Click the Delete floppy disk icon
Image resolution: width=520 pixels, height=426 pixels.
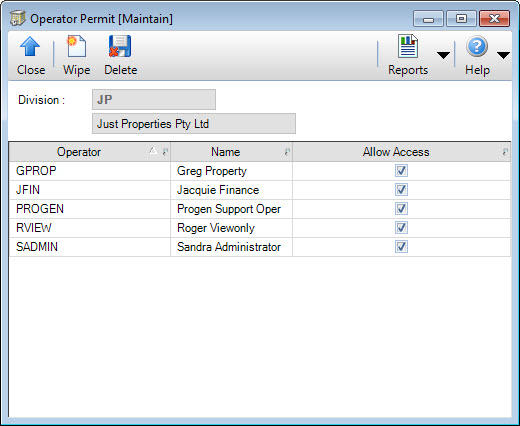[x=120, y=46]
